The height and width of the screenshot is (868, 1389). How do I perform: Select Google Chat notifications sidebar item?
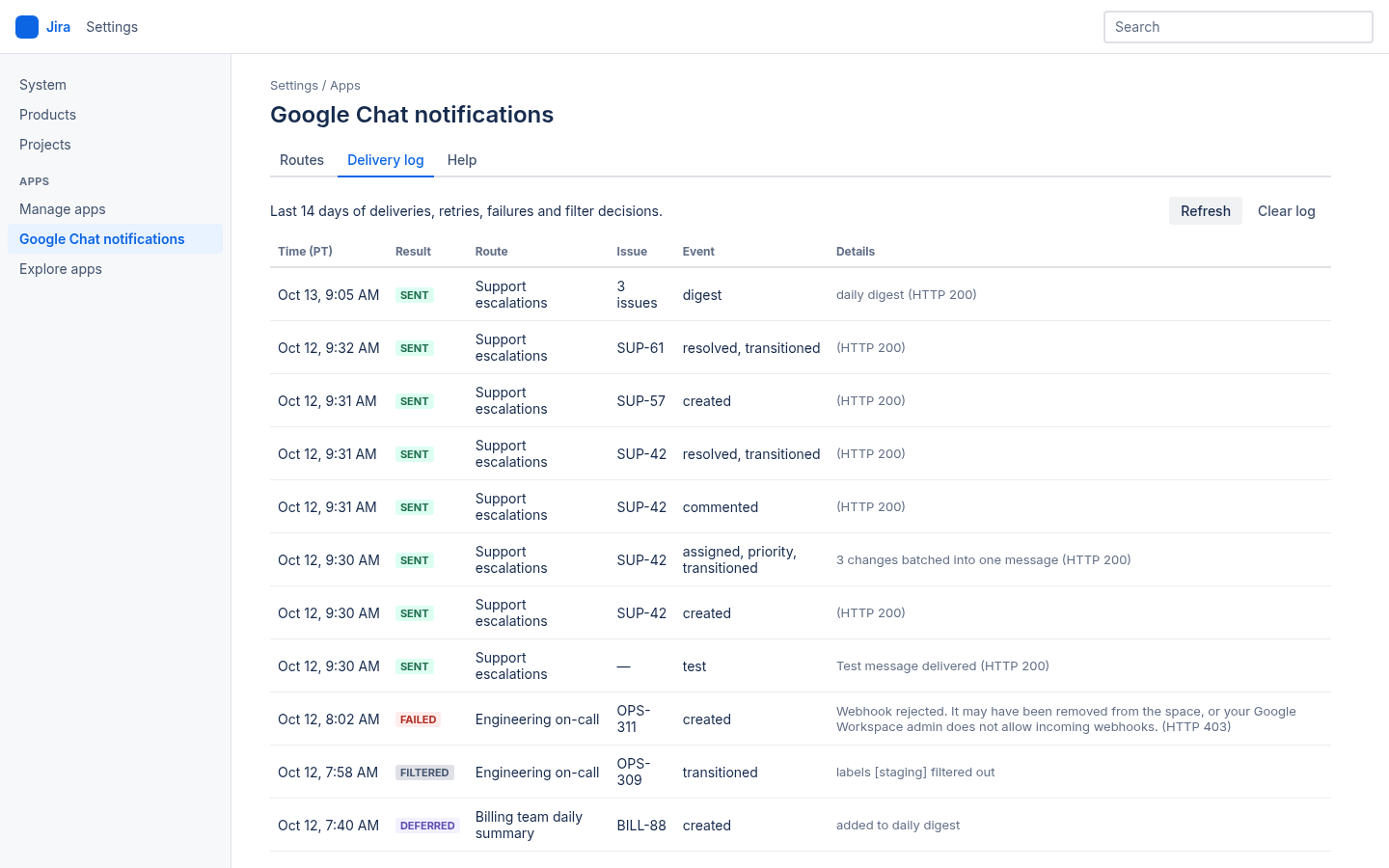pos(115,239)
